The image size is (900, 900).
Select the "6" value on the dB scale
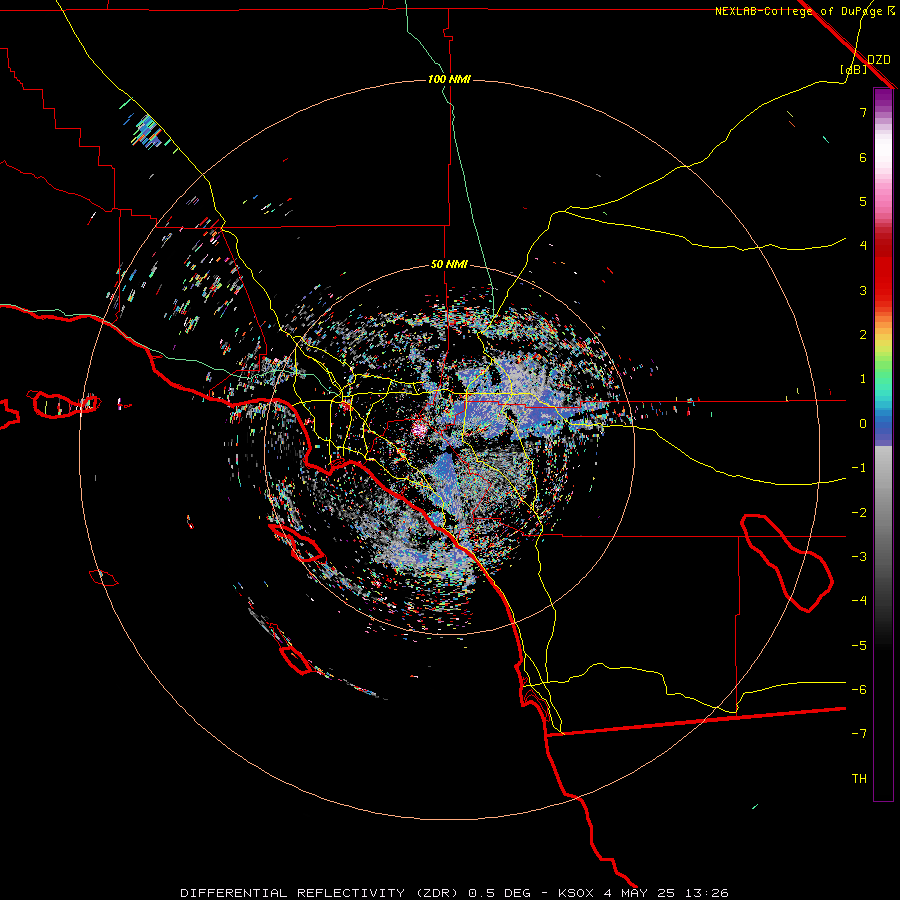click(x=863, y=157)
